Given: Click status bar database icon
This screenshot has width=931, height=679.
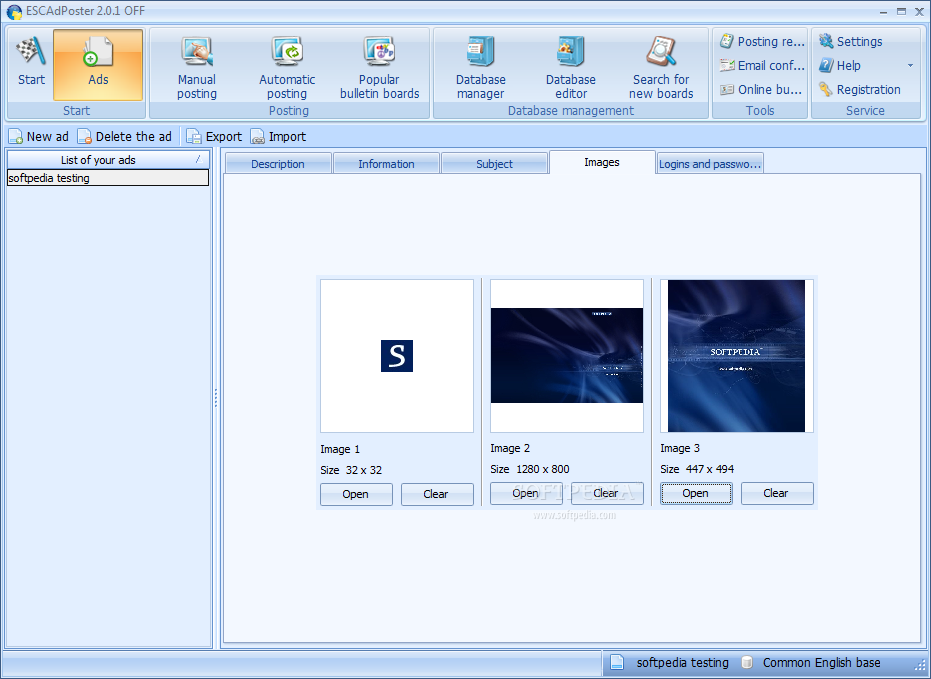Looking at the screenshot, I should 747,662.
